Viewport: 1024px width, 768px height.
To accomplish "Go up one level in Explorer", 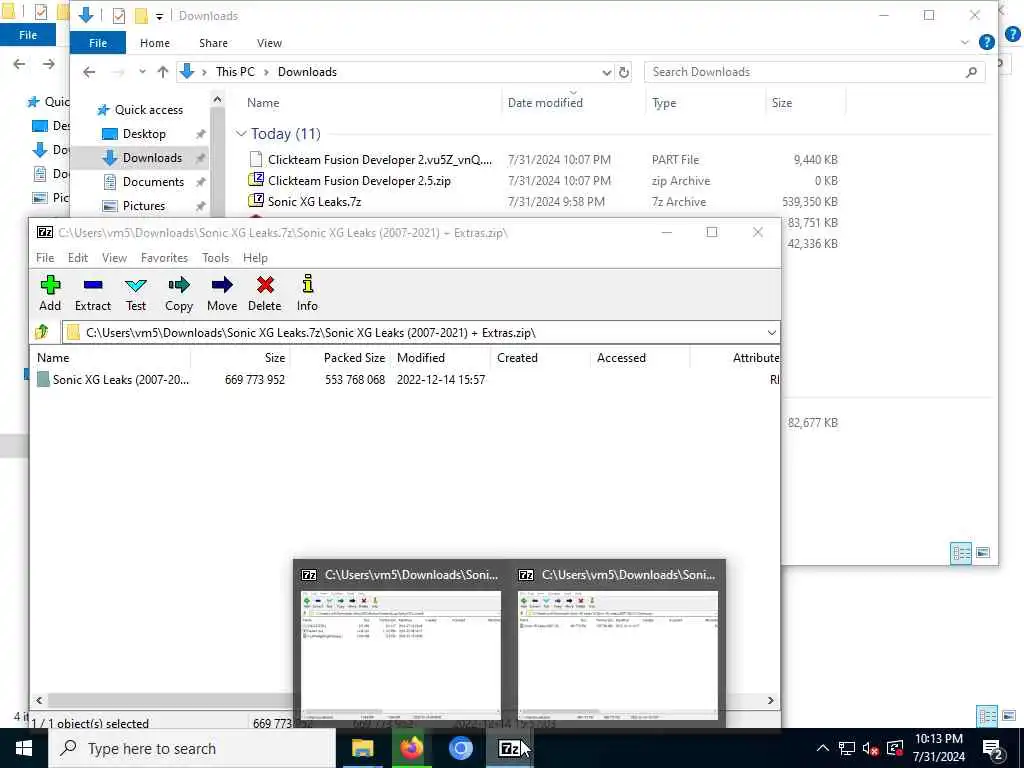I will (163, 72).
